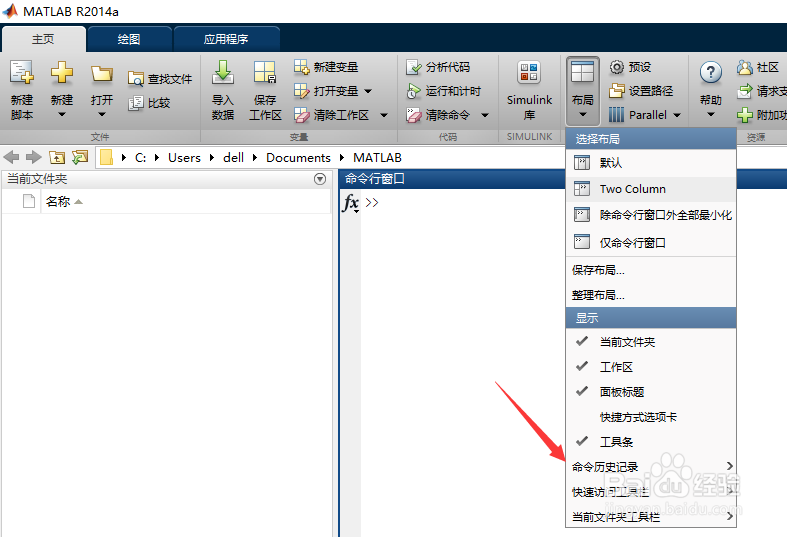Viewport: 787px width, 537px height.
Task: Click the Parallel icon
Action: point(617,115)
